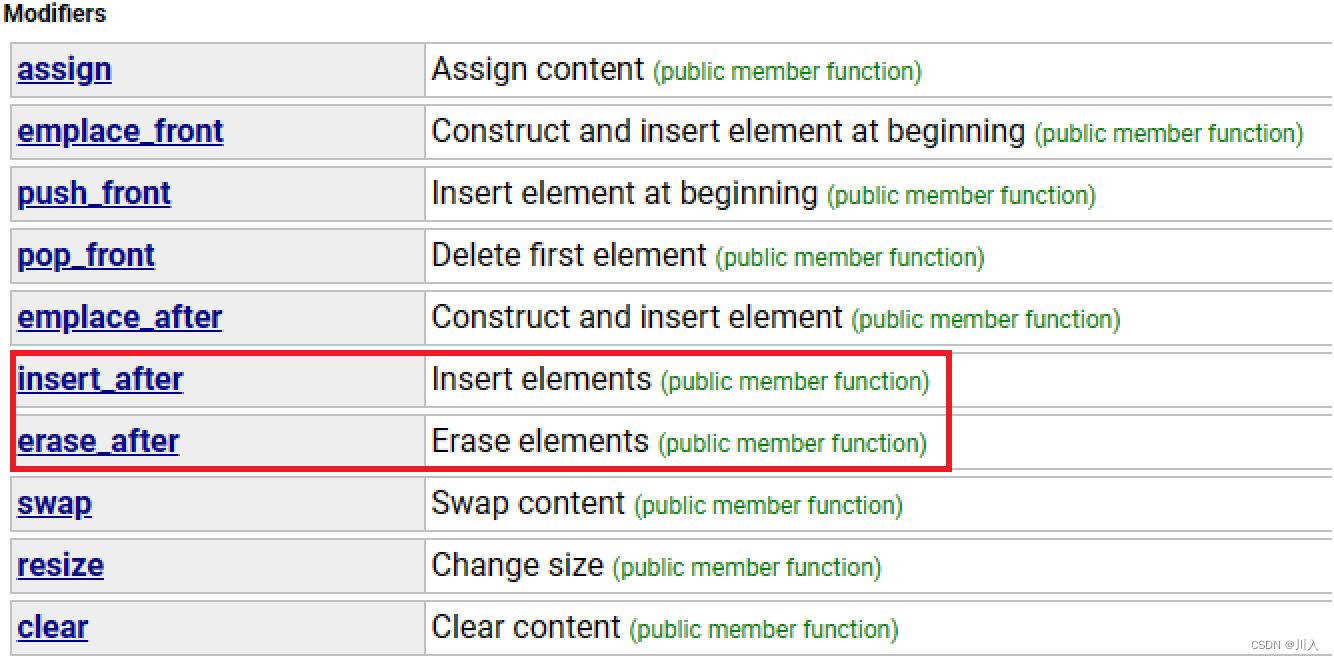This screenshot has width=1334, height=660.
Task: Click the Modifiers section heading
Action: click(54, 14)
